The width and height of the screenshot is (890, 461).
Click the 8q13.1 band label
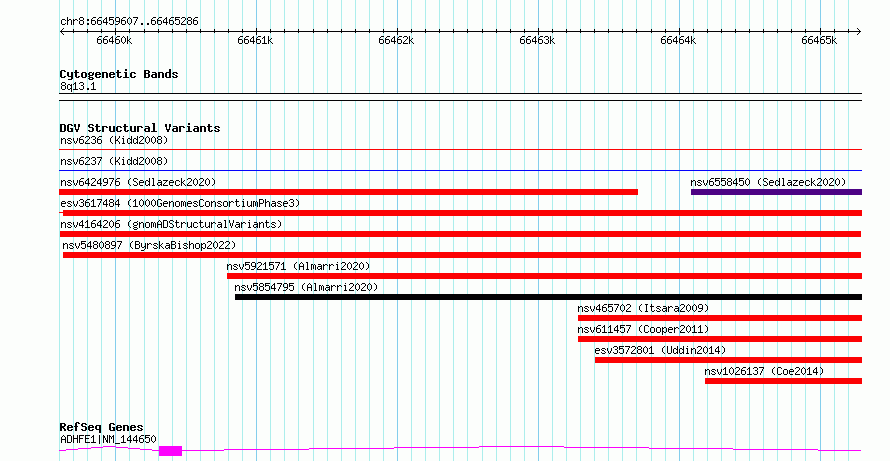[x=78, y=87]
